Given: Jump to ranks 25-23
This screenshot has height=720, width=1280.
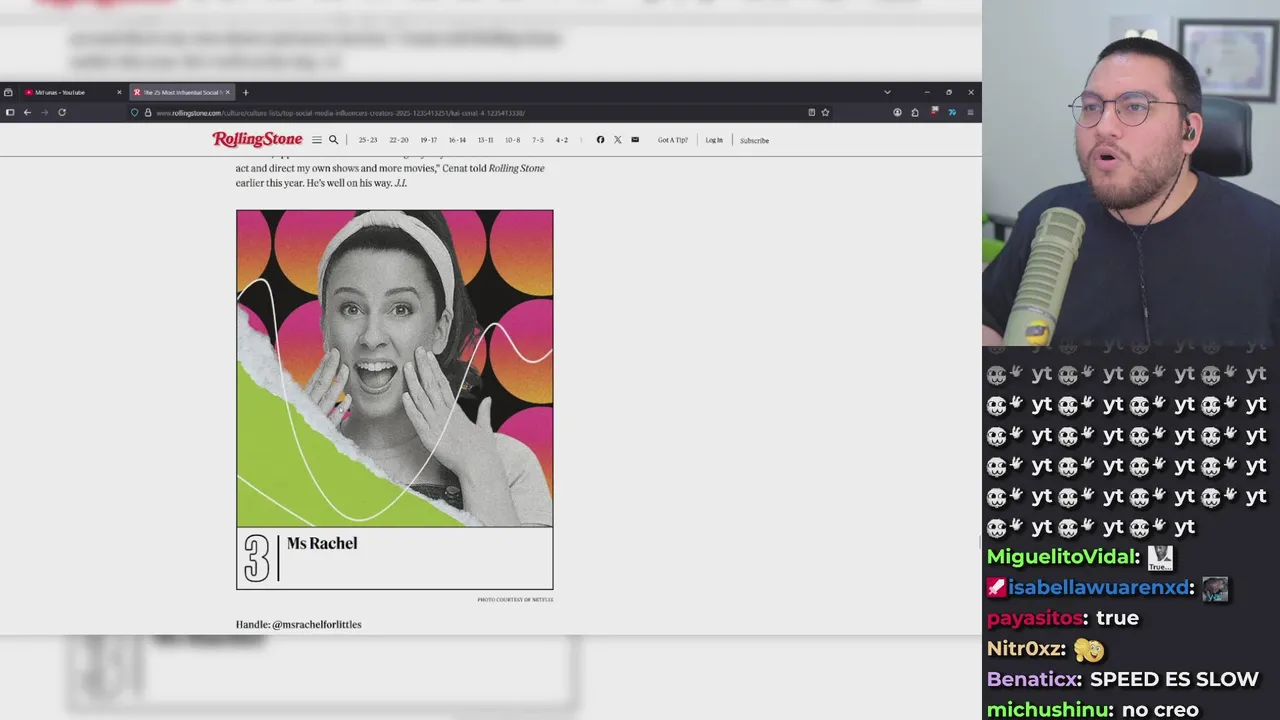Looking at the screenshot, I should pos(368,140).
